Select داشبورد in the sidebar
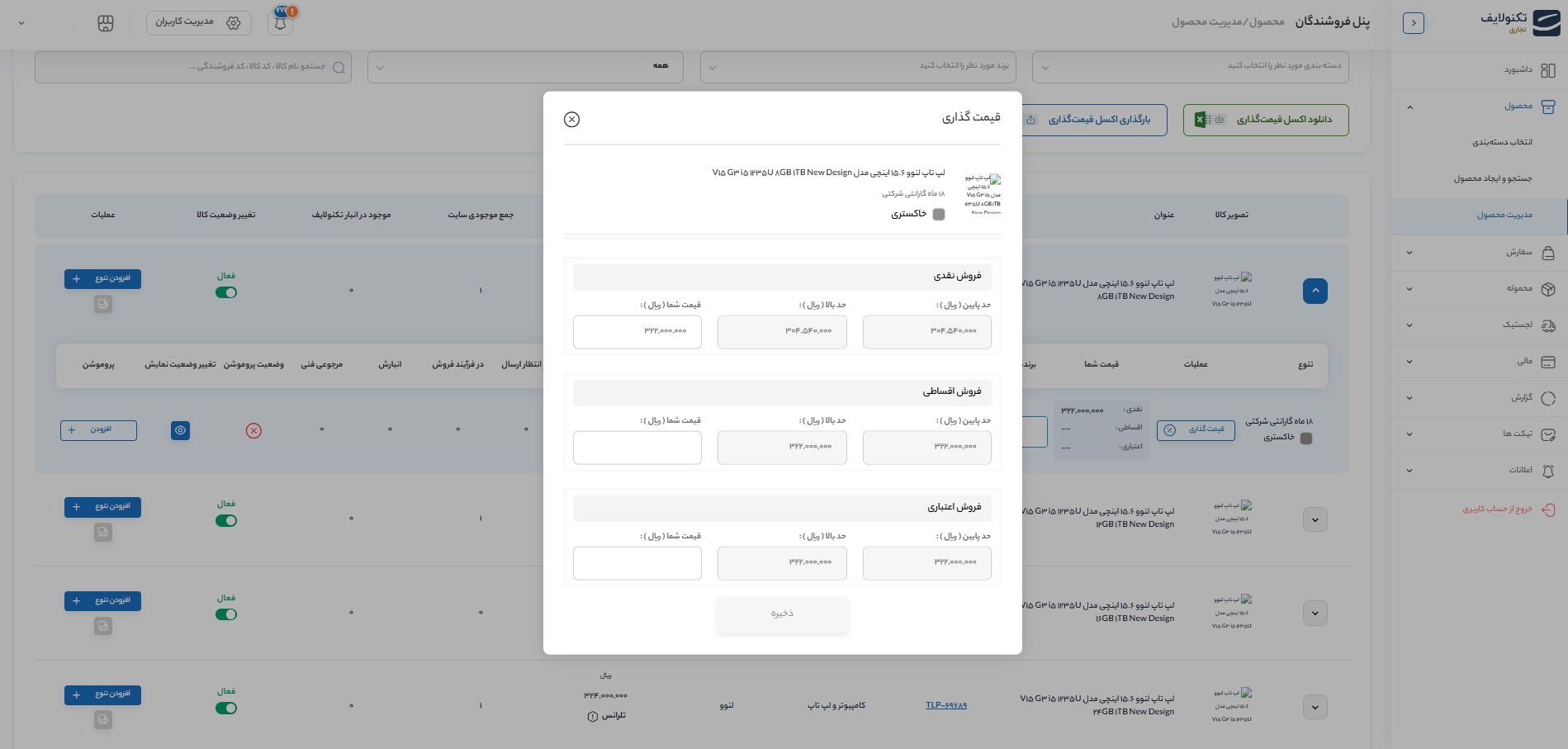The height and width of the screenshot is (749, 1568). (1518, 70)
